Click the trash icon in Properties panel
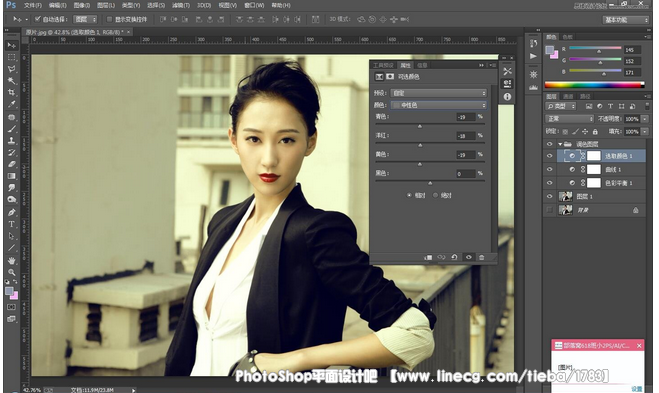 point(482,257)
